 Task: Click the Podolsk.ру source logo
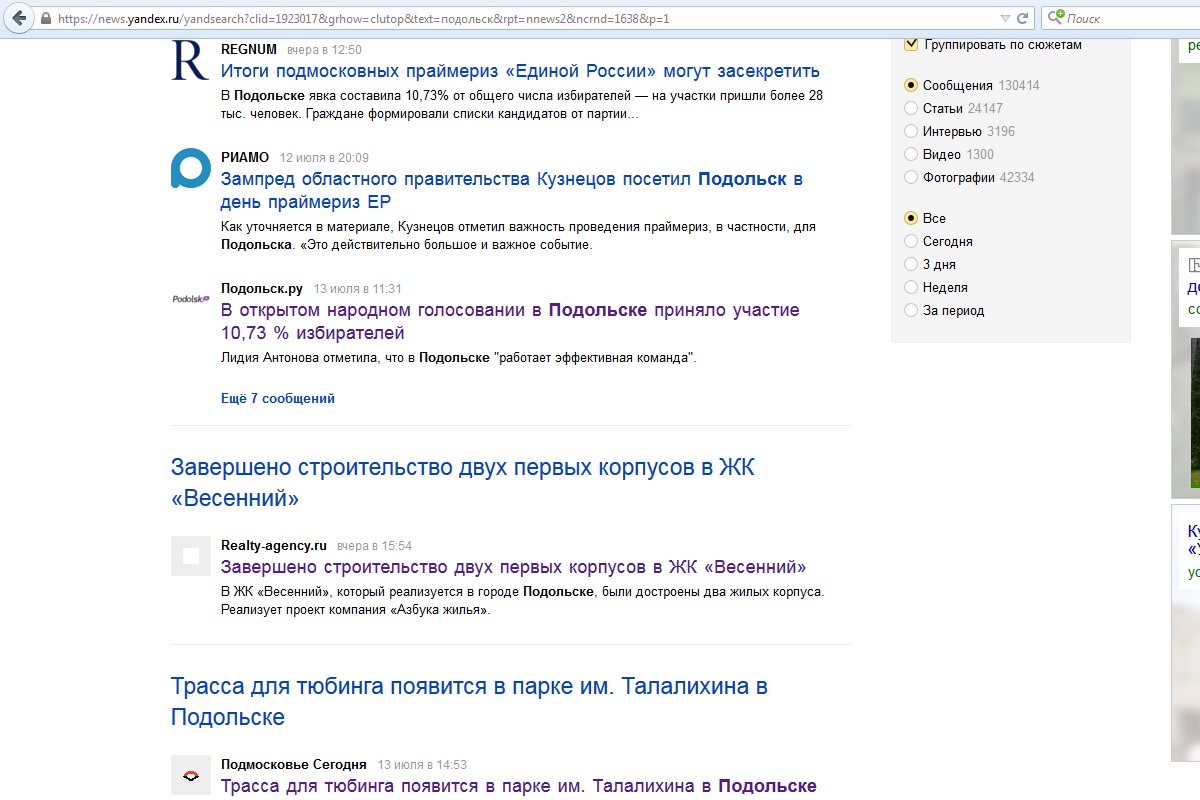(x=190, y=298)
